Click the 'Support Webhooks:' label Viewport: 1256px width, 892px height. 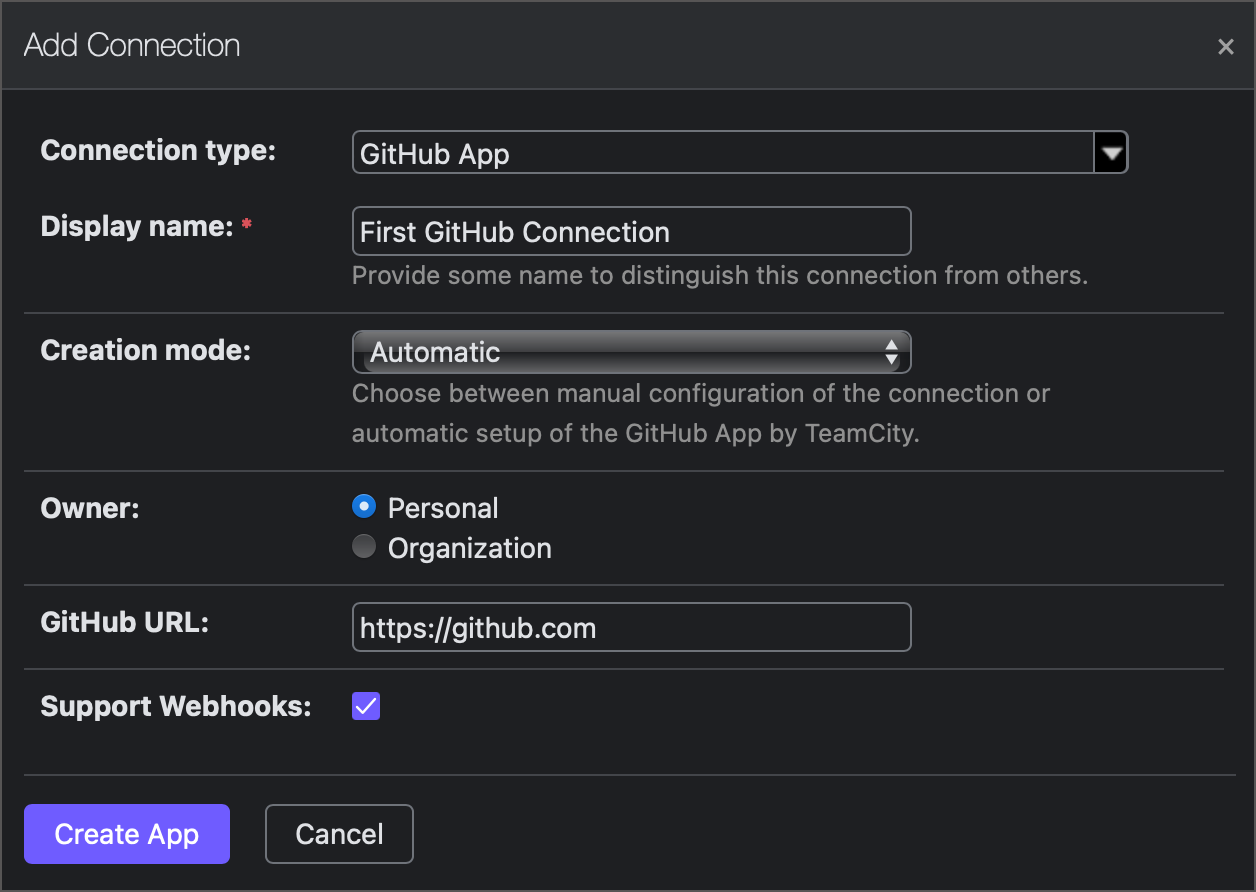(176, 707)
